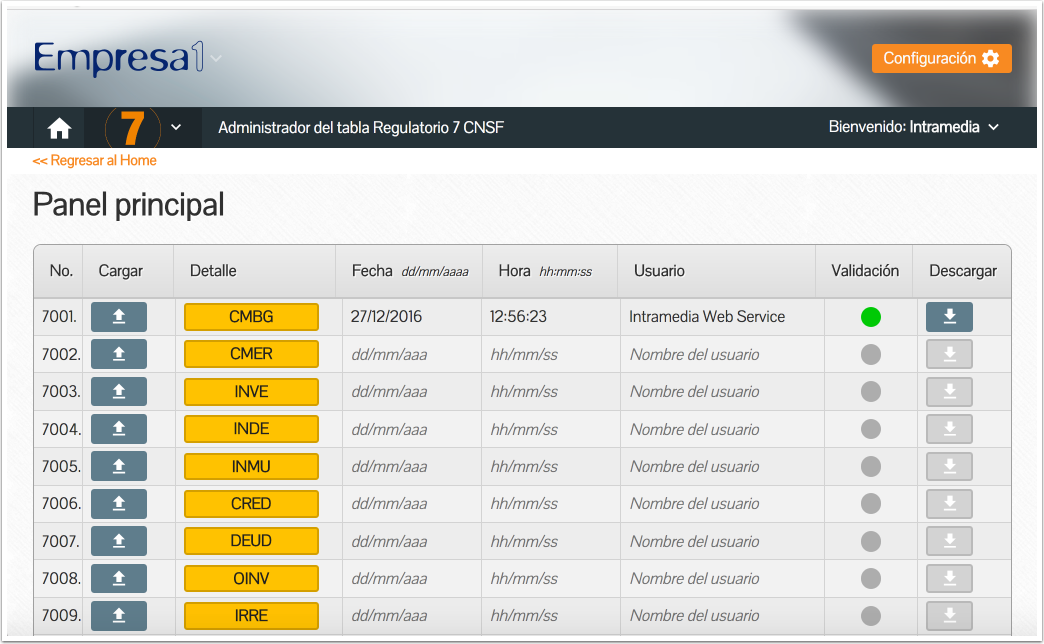Click the green validation indicator for 7001

point(871,317)
